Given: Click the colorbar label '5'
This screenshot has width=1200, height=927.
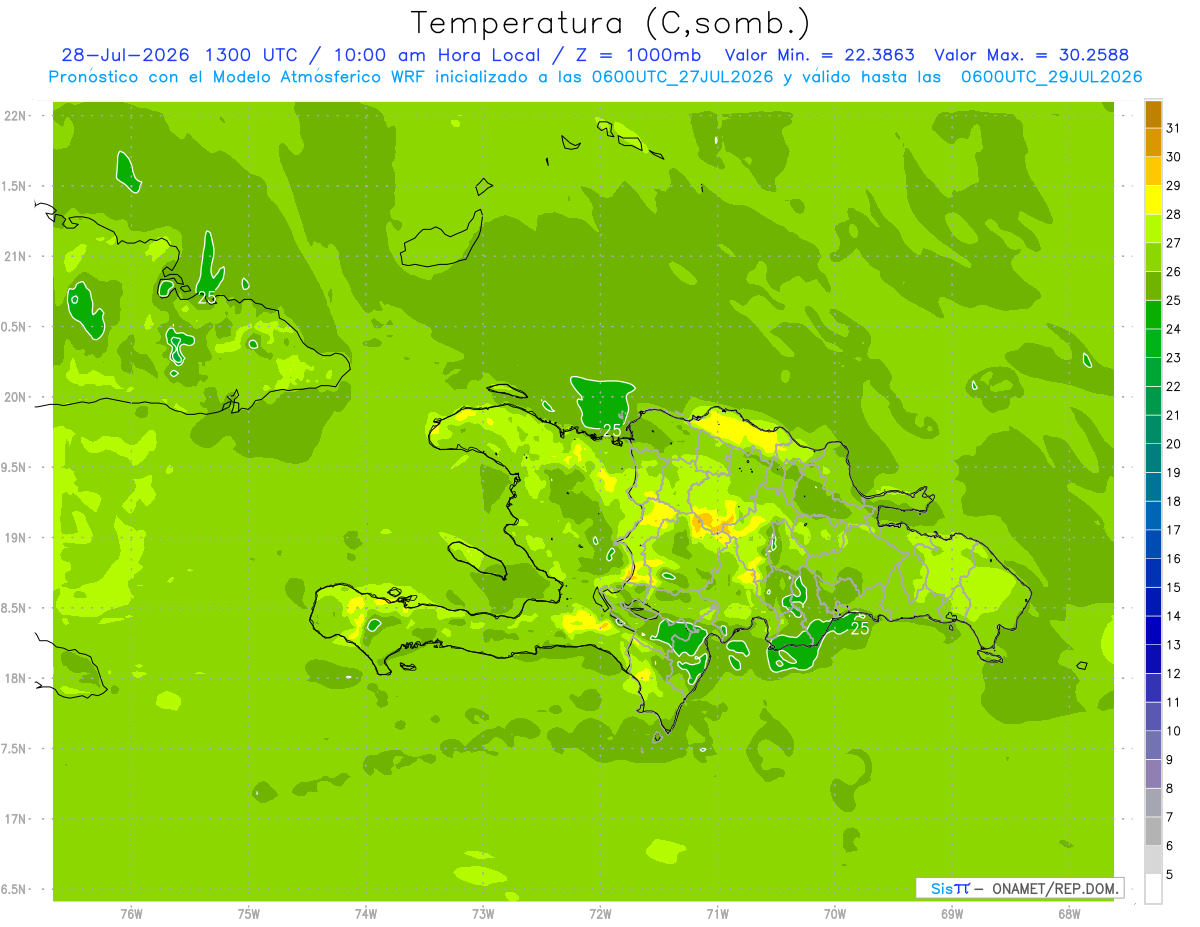Looking at the screenshot, I should point(1170,875).
